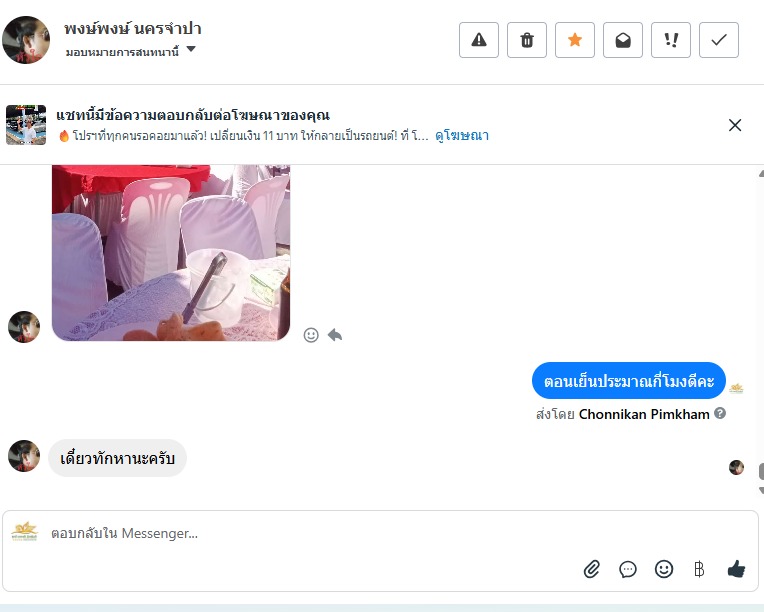The image size is (764, 612).
Task: Open the ดูโฆษณา link
Action: point(461,135)
